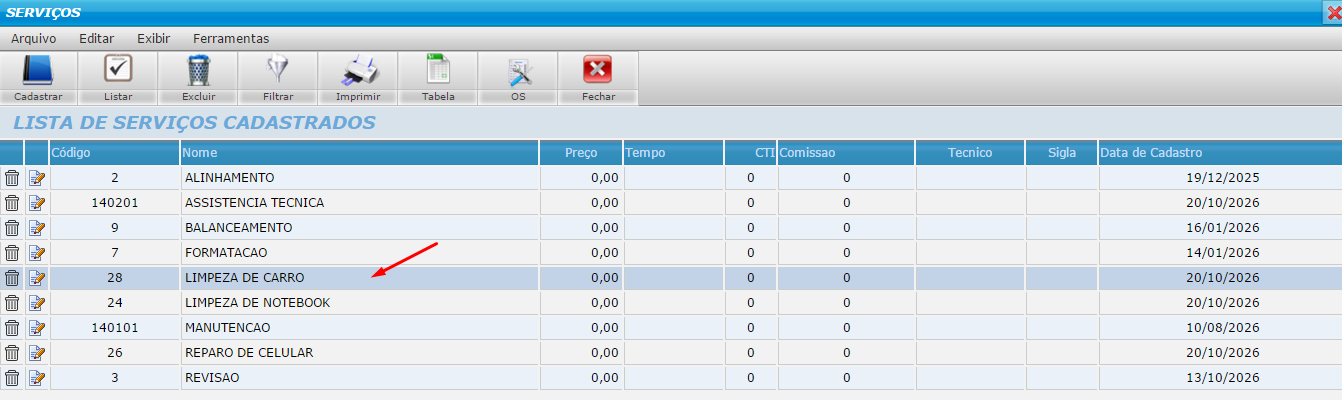Sort by the Nome column header

[360, 153]
